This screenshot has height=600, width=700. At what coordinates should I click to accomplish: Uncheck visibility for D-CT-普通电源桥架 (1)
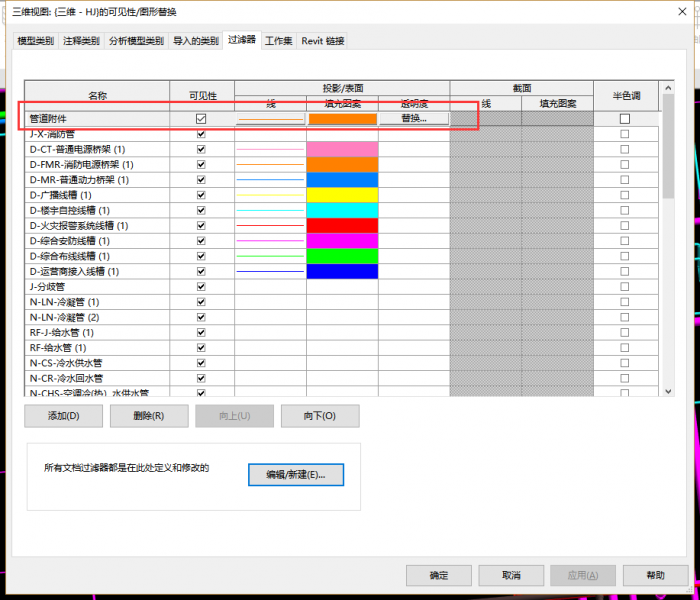tap(201, 149)
